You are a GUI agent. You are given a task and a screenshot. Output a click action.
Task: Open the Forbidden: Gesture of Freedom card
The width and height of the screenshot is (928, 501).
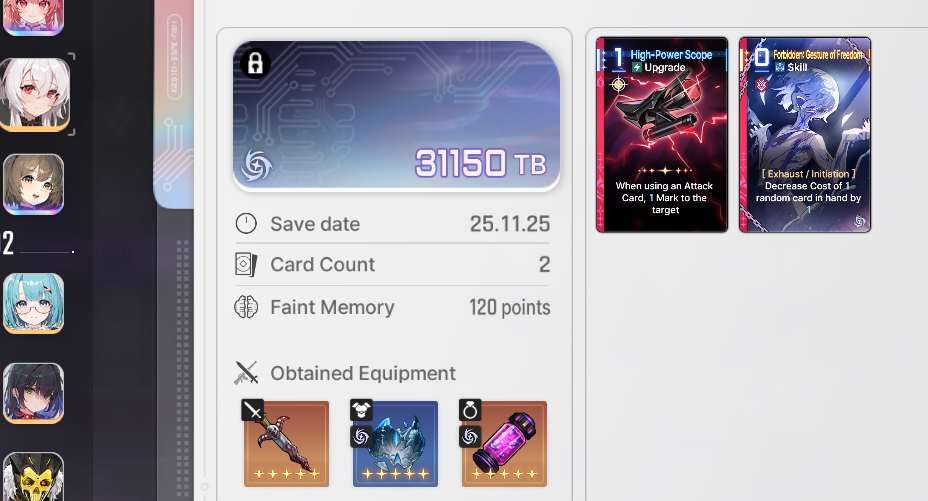[805, 135]
